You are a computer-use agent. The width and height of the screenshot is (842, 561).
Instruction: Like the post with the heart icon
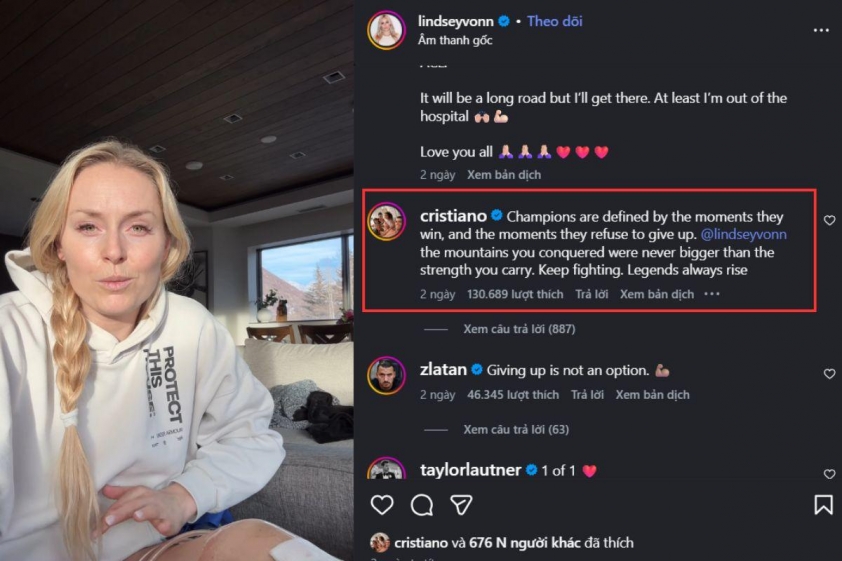click(x=382, y=504)
